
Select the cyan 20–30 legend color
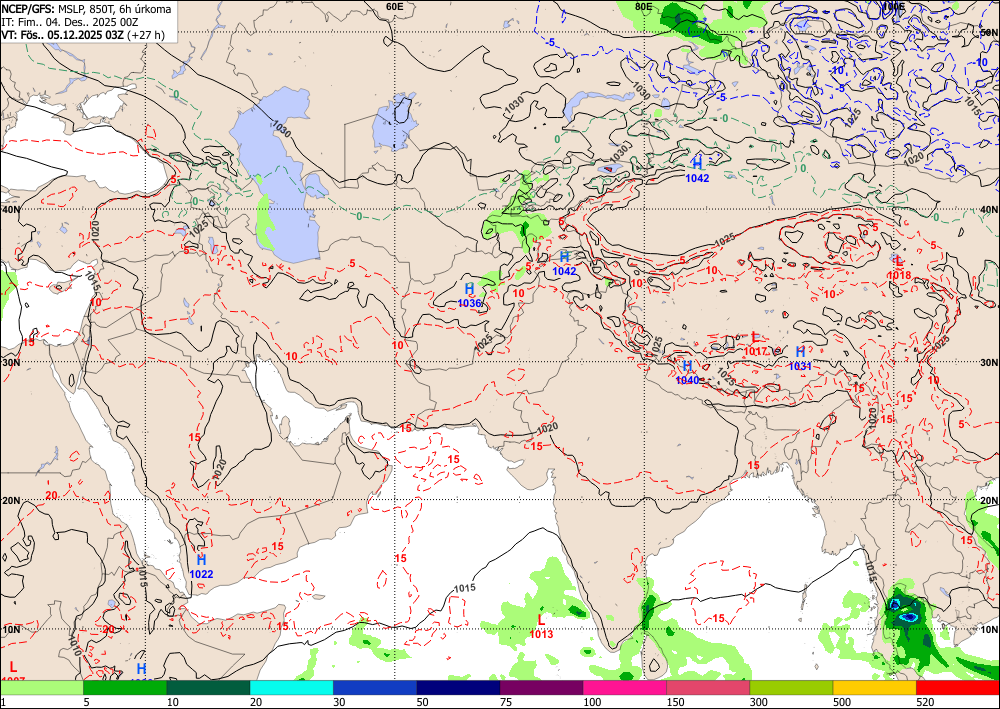click(291, 688)
